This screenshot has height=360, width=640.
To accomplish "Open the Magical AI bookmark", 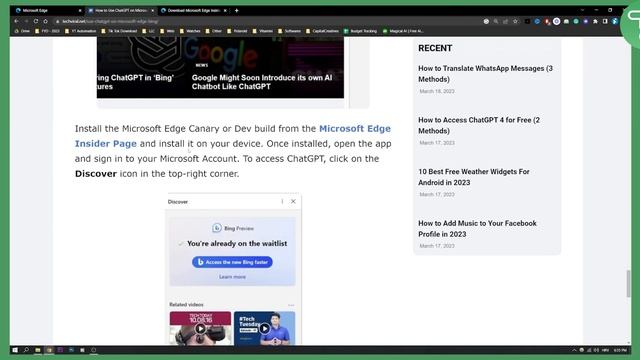I will [x=403, y=31].
